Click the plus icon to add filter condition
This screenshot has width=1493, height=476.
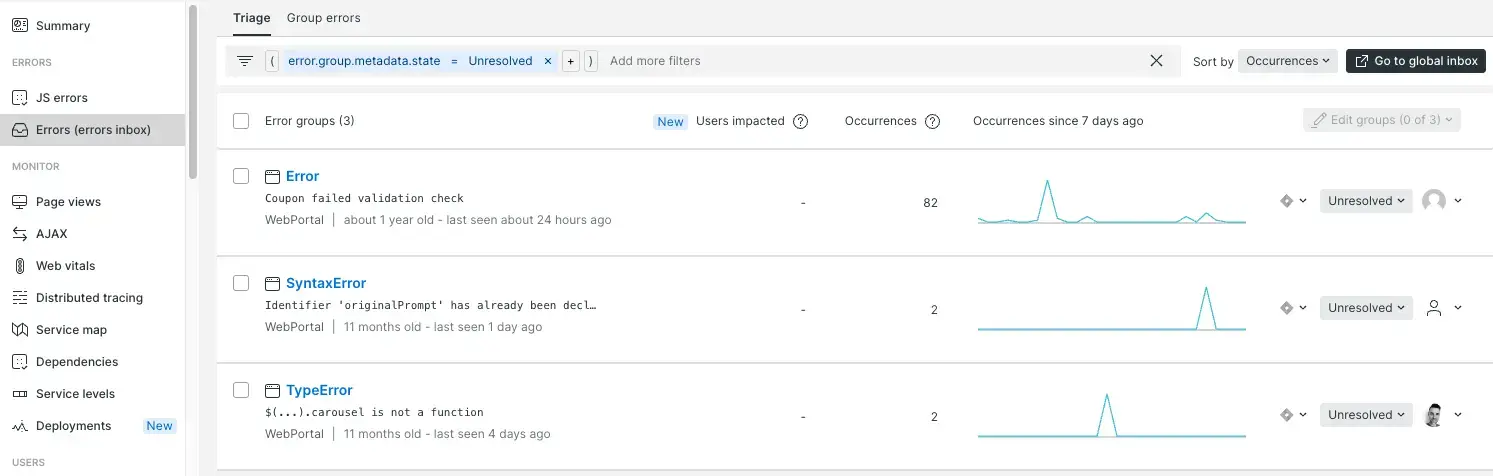(571, 61)
